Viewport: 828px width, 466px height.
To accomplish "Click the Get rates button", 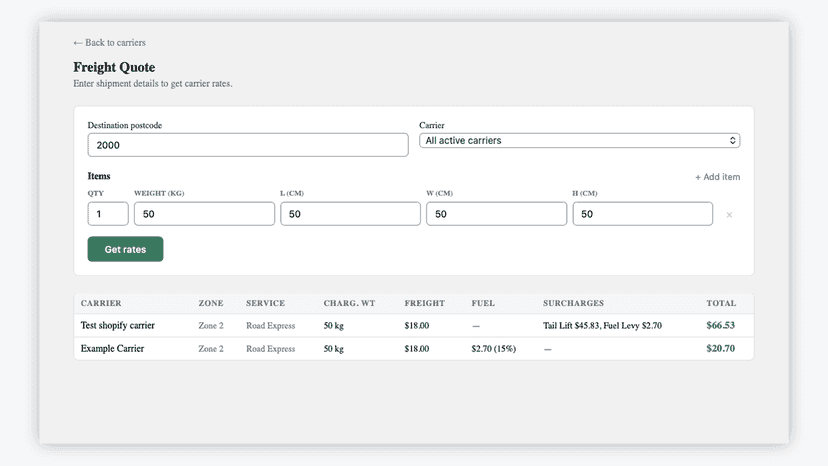I will pos(125,249).
